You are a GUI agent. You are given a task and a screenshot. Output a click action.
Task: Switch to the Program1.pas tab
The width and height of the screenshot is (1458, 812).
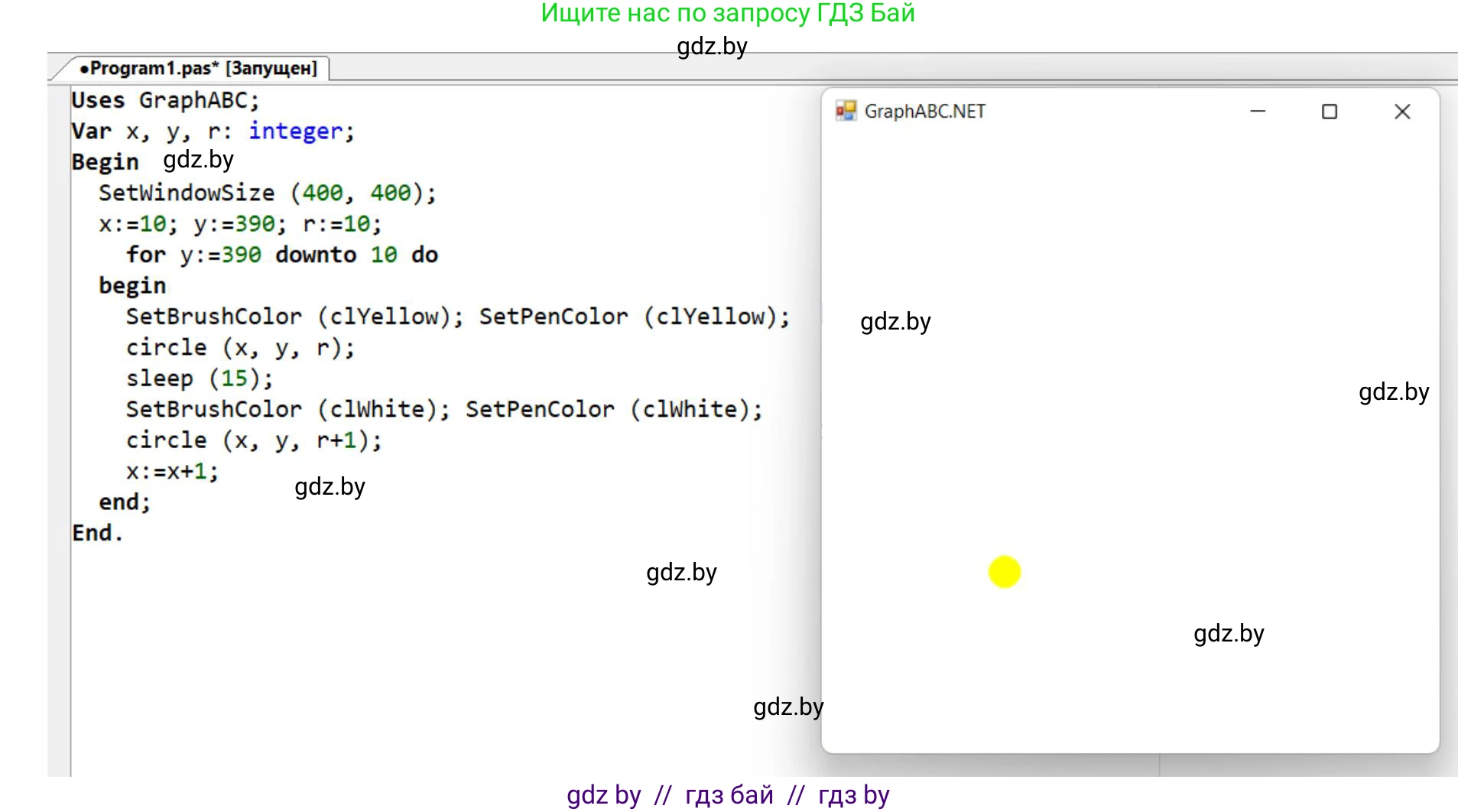(199, 68)
